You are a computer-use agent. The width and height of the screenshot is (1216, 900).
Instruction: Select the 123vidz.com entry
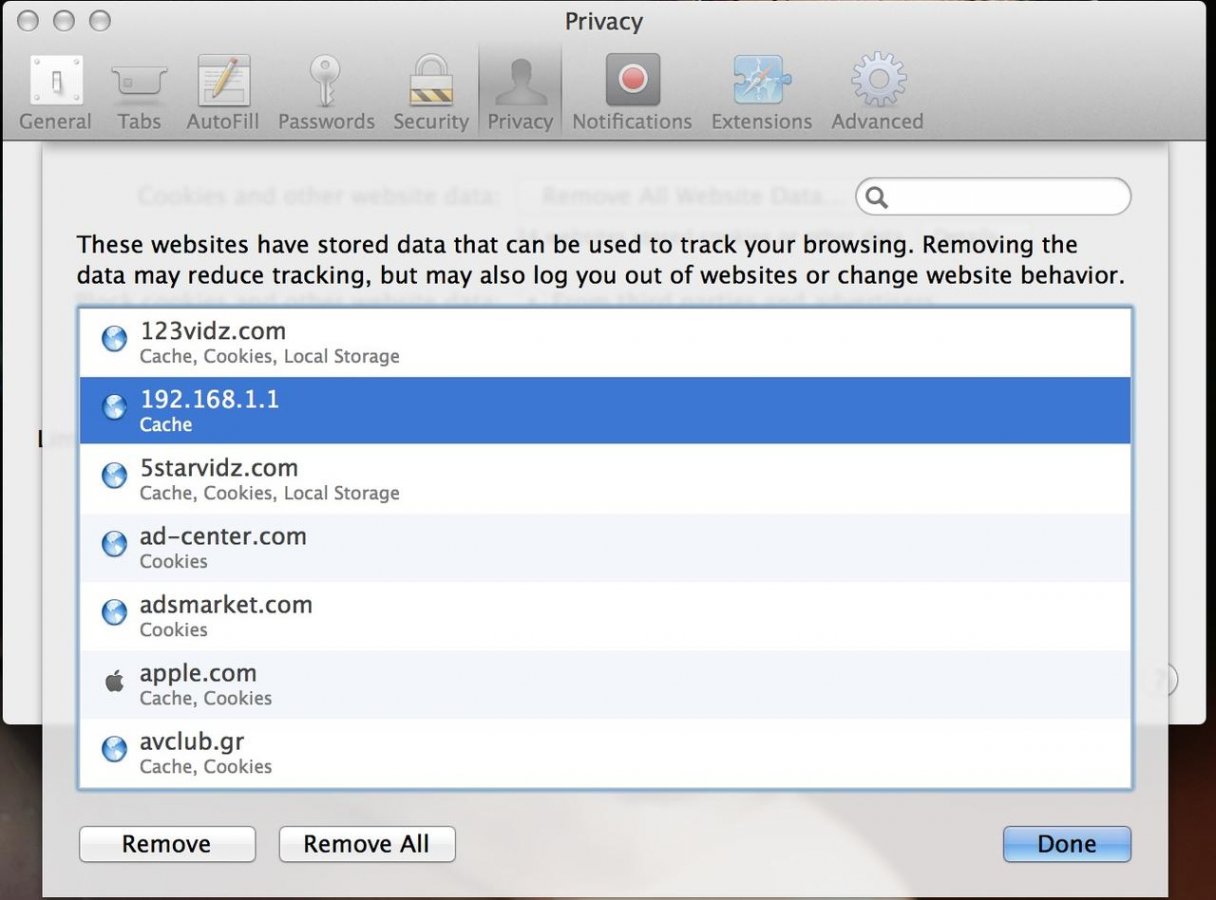click(605, 342)
